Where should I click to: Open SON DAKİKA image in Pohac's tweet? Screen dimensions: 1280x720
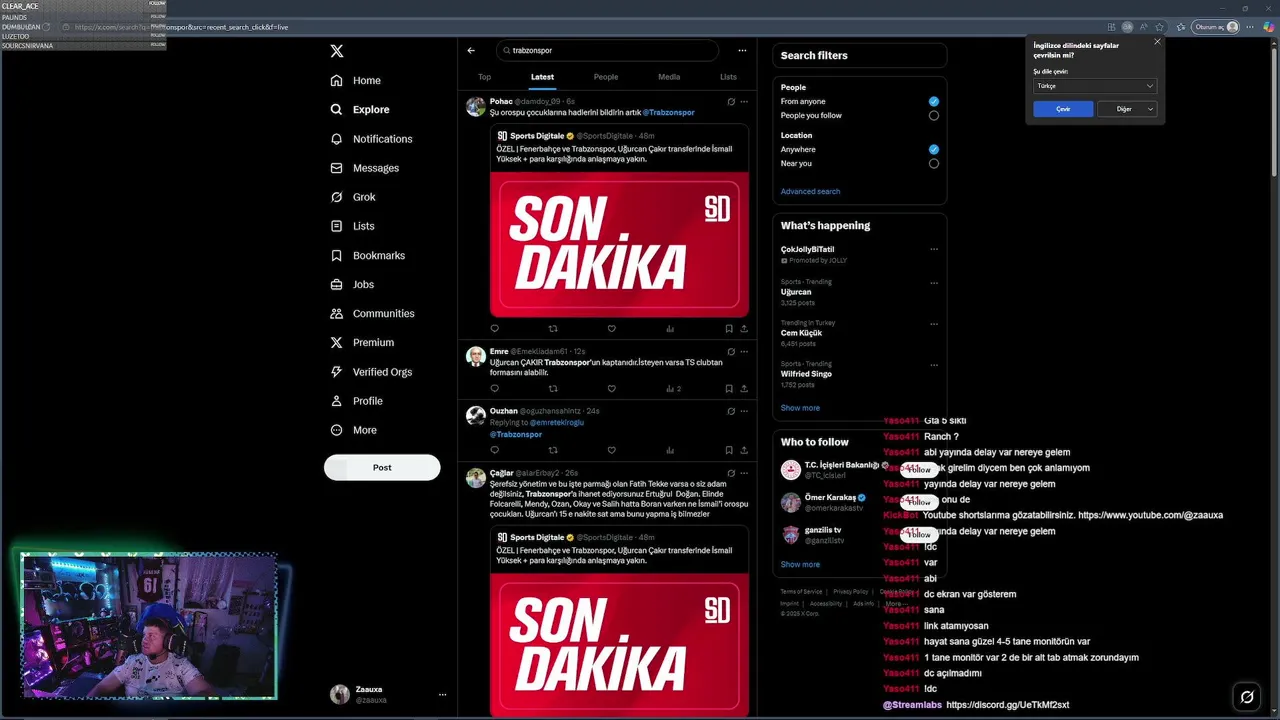pyautogui.click(x=619, y=244)
